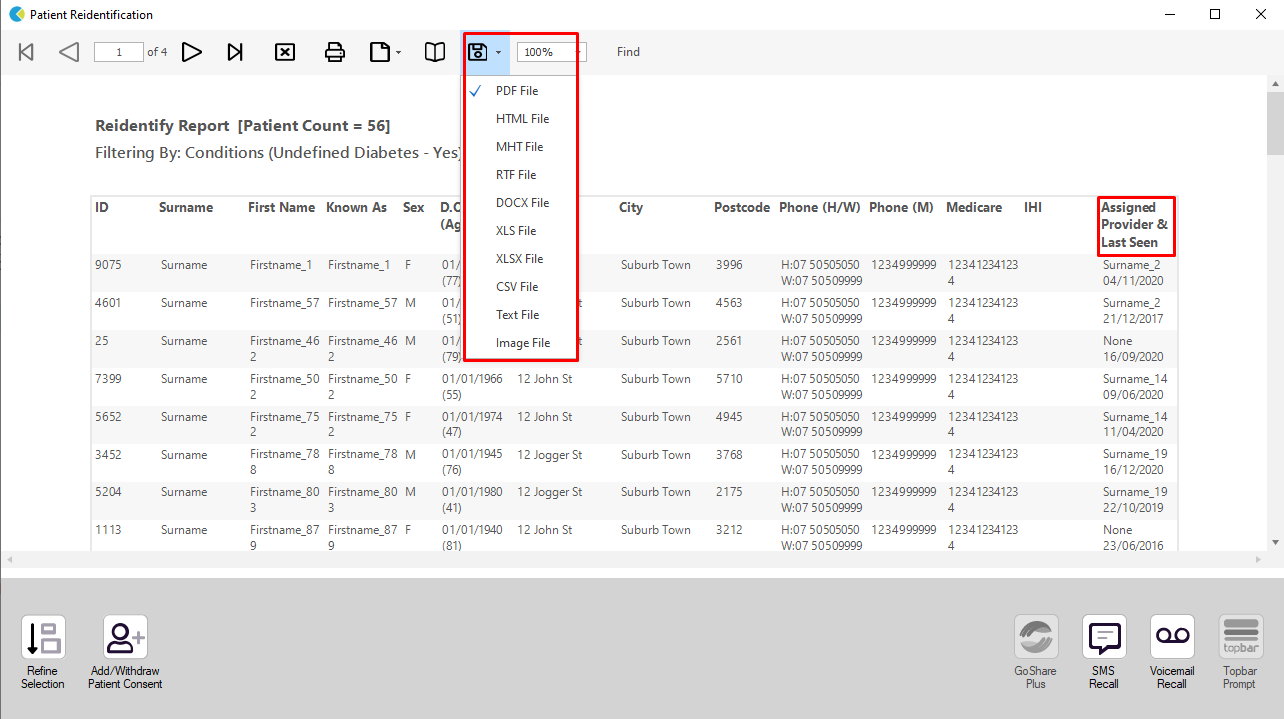The image size is (1284, 719).
Task: Start an SMS Recall
Action: click(1105, 653)
